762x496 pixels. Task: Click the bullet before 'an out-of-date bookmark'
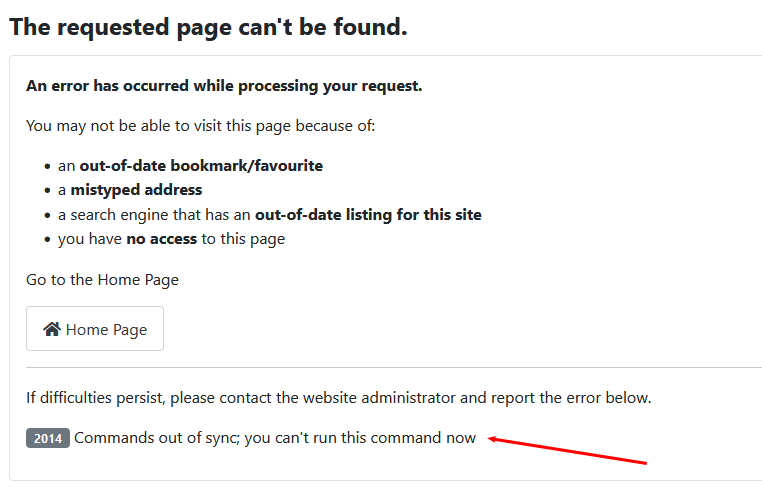pyautogui.click(x=47, y=166)
